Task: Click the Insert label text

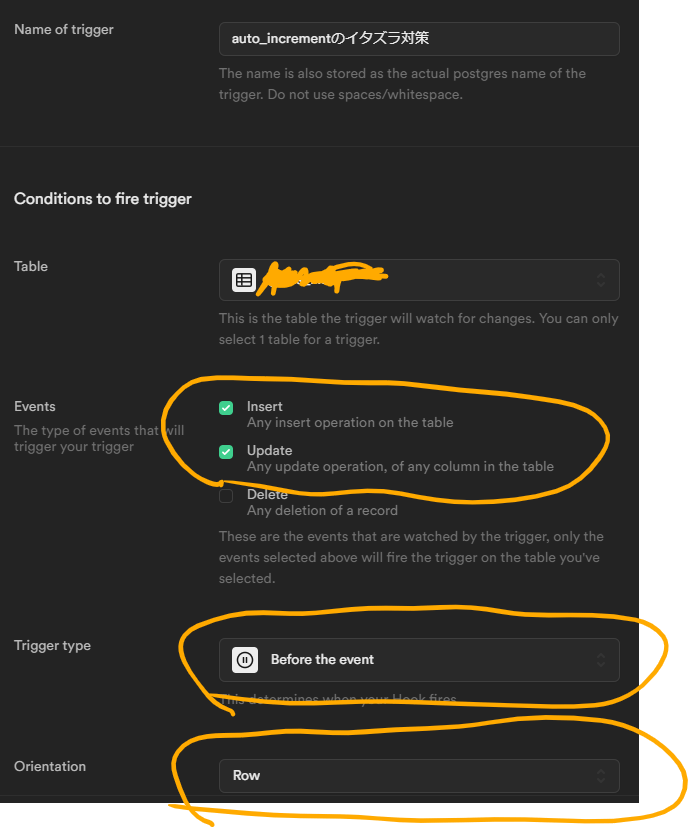Action: (264, 407)
